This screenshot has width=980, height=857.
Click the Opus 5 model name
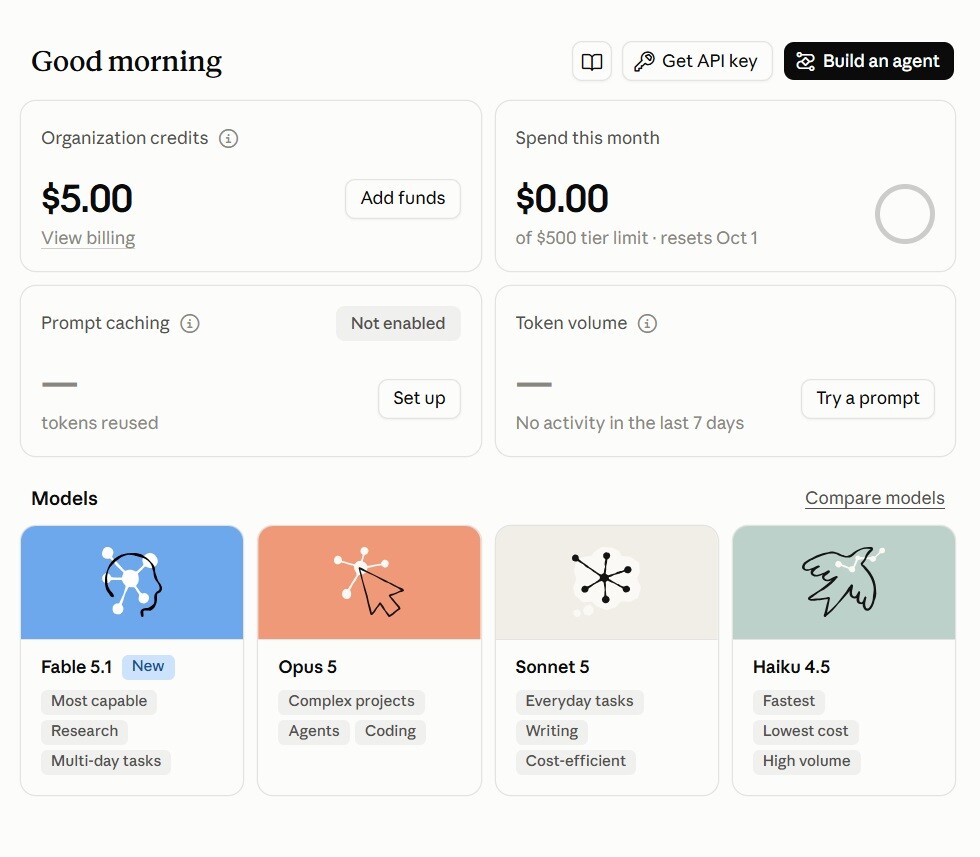(x=308, y=667)
